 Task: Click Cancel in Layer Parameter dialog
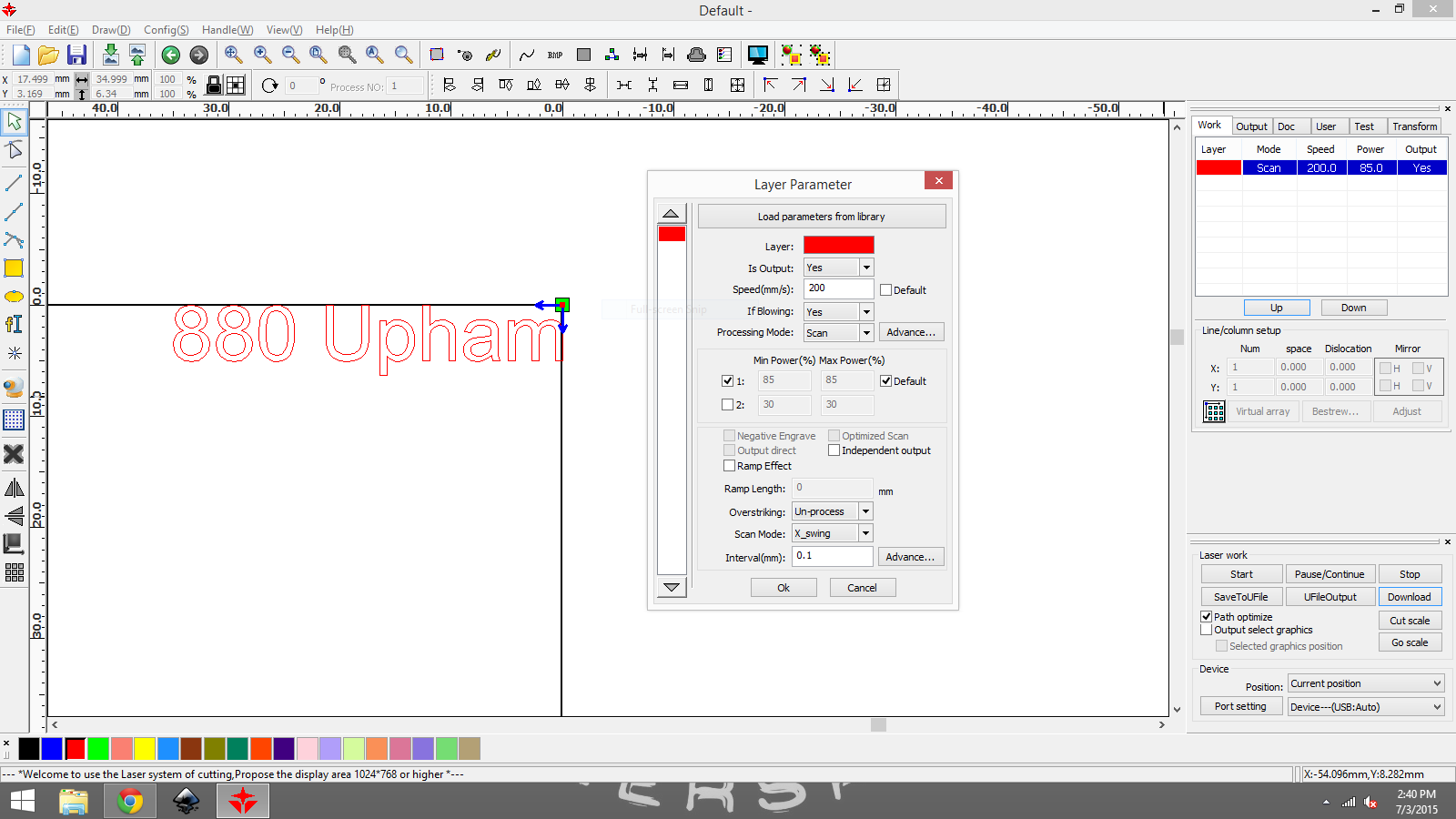click(x=862, y=588)
